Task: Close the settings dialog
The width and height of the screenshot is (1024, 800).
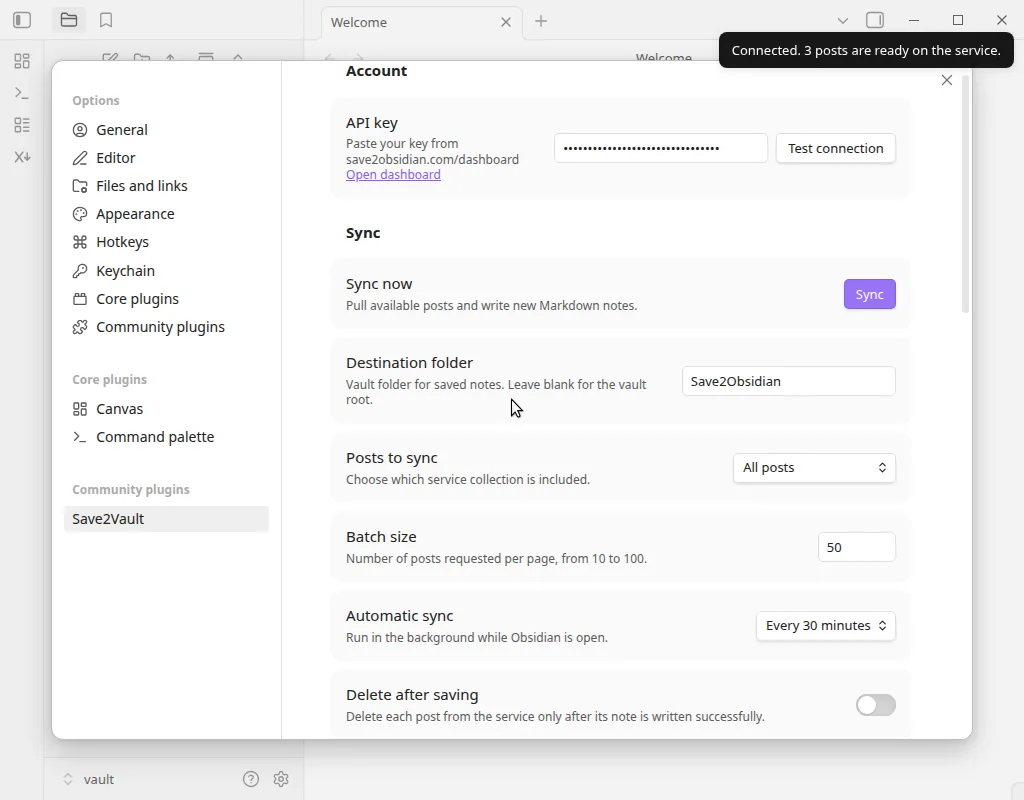Action: pyautogui.click(x=947, y=80)
